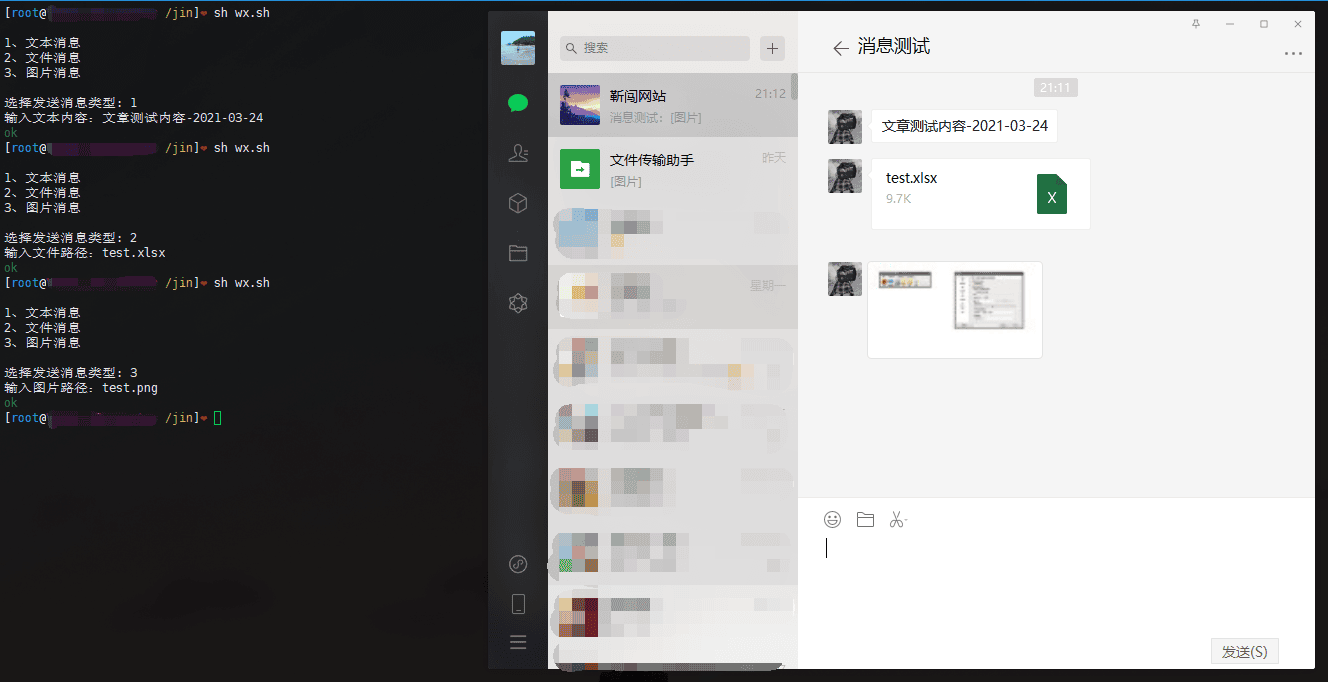
Task: Switch to the green chat messages icon
Action: pos(518,103)
